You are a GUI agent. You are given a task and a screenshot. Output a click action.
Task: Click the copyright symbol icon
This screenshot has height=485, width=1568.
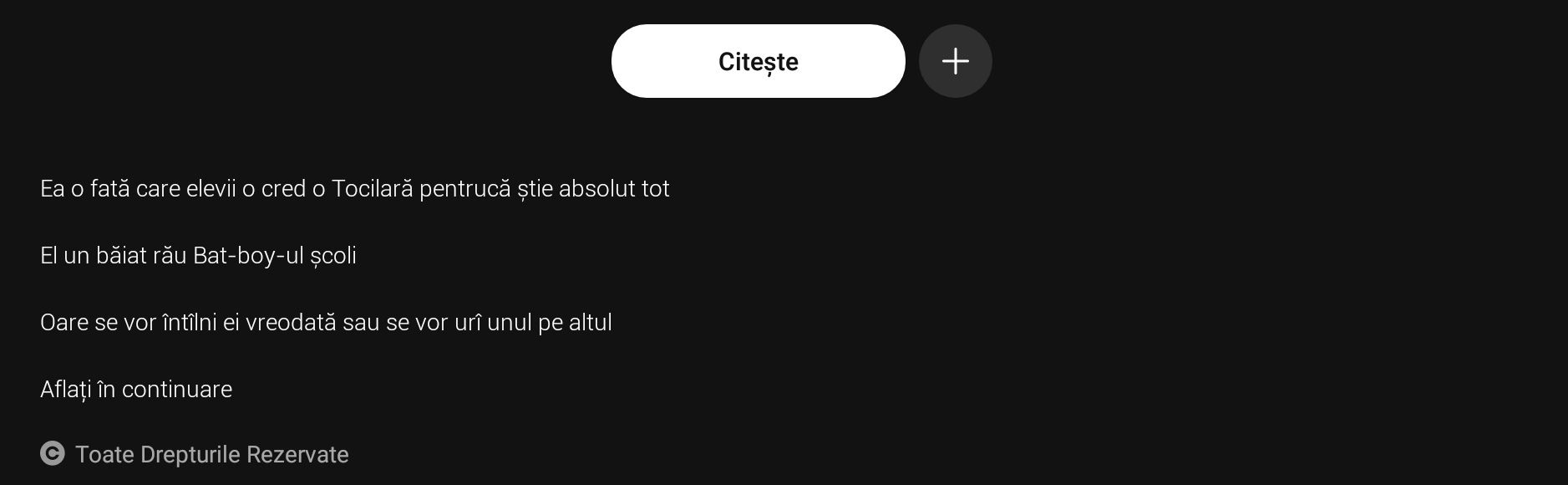[53, 454]
